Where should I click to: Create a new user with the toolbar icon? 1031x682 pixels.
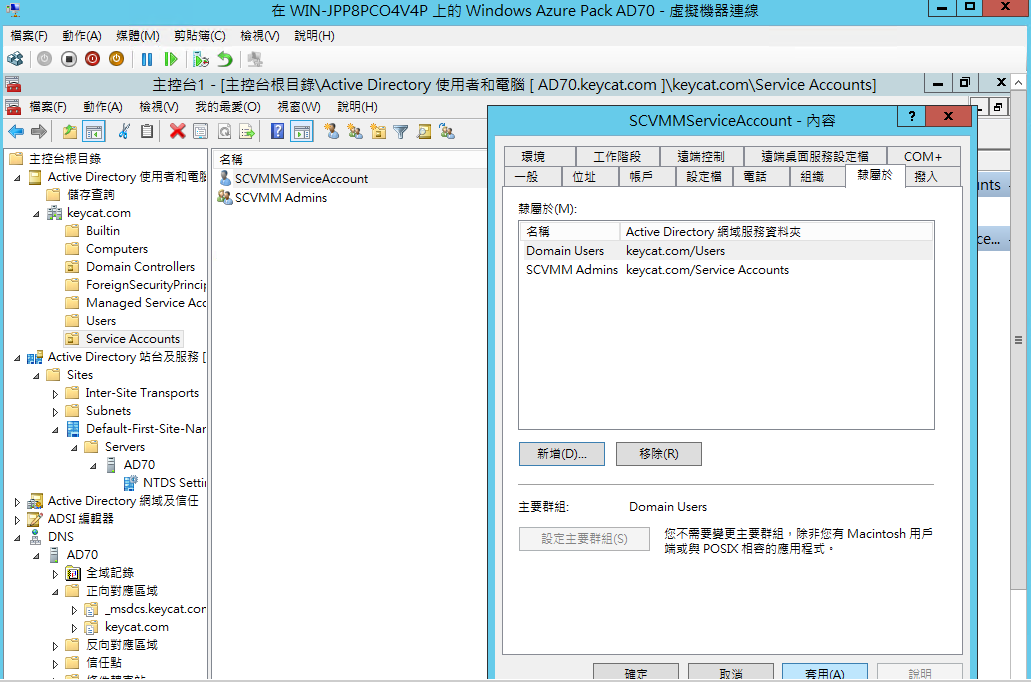tap(332, 132)
